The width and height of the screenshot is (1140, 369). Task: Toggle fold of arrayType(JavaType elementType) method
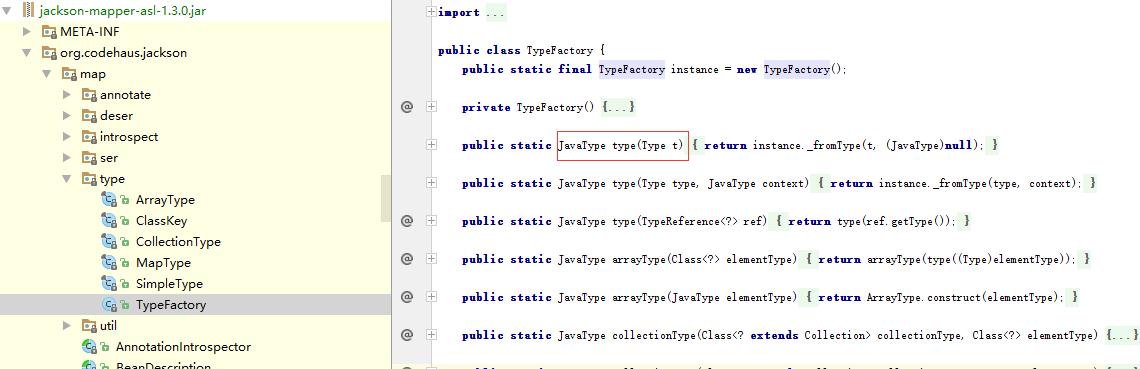click(x=431, y=297)
